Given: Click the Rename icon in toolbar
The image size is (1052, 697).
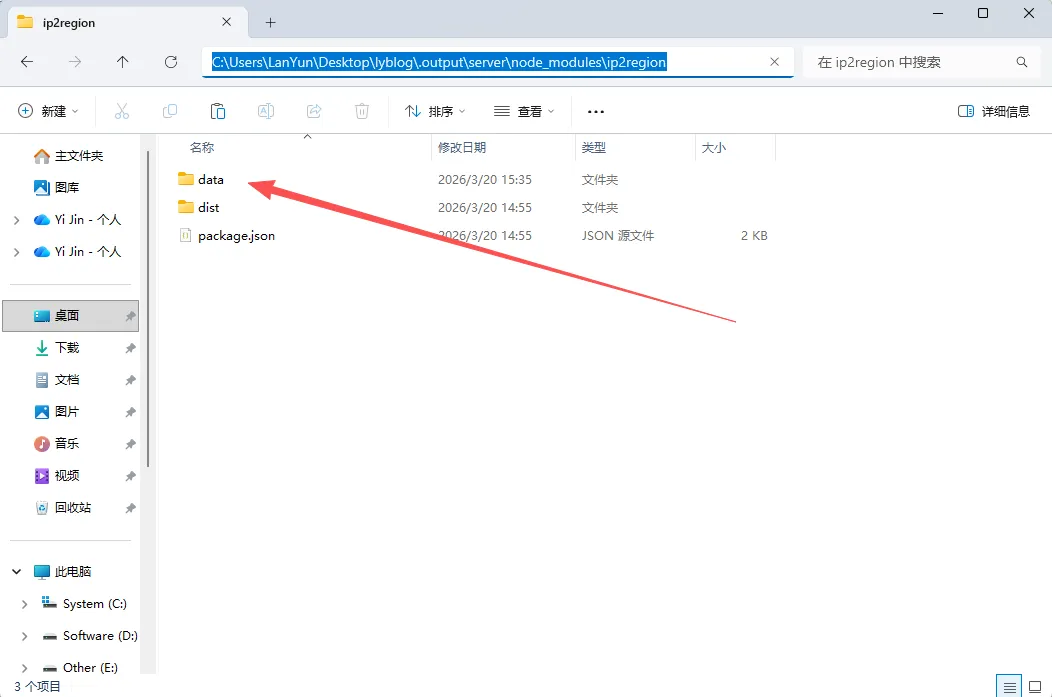Looking at the screenshot, I should [x=266, y=111].
